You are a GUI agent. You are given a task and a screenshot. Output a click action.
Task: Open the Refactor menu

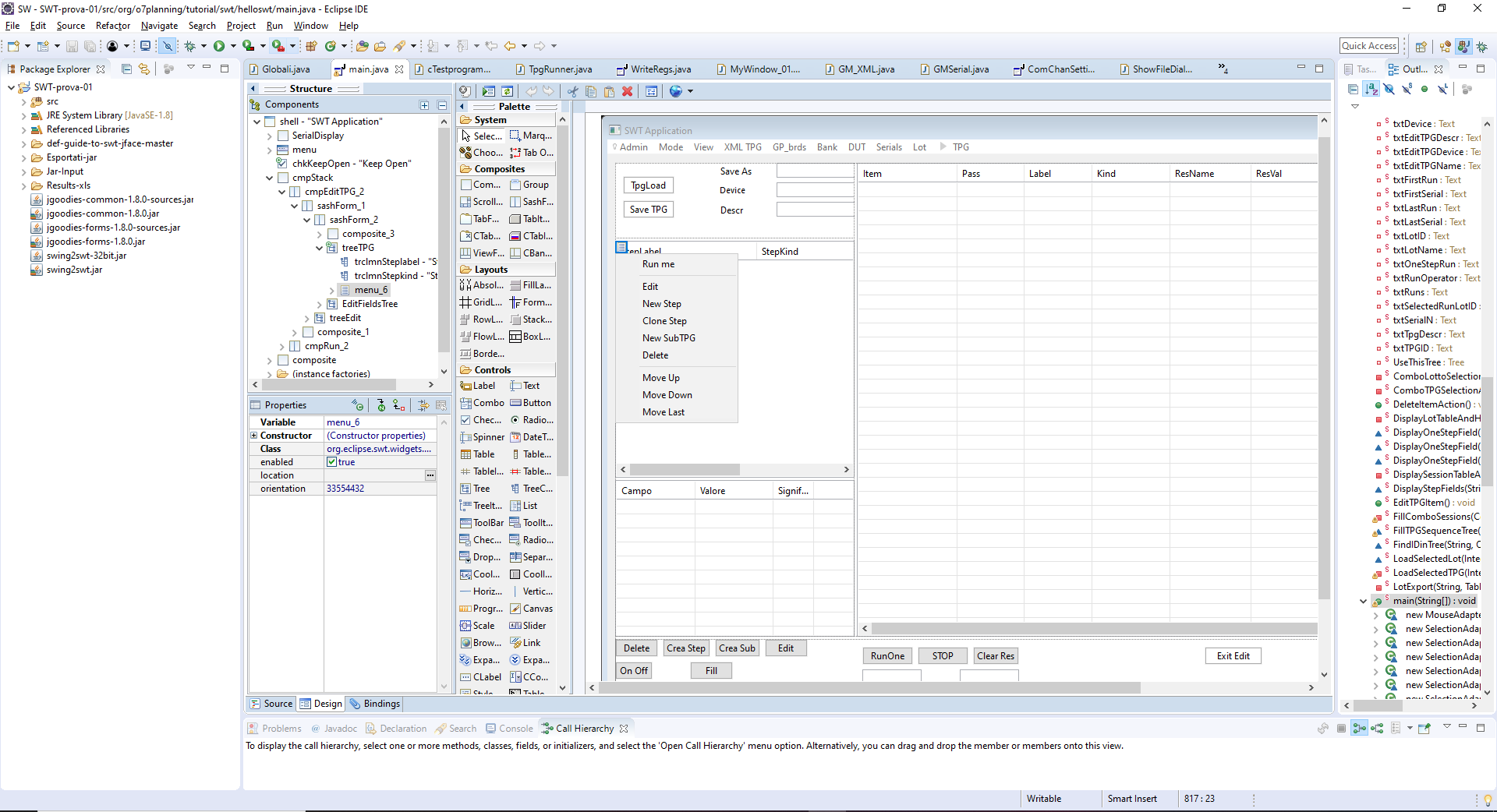113,26
